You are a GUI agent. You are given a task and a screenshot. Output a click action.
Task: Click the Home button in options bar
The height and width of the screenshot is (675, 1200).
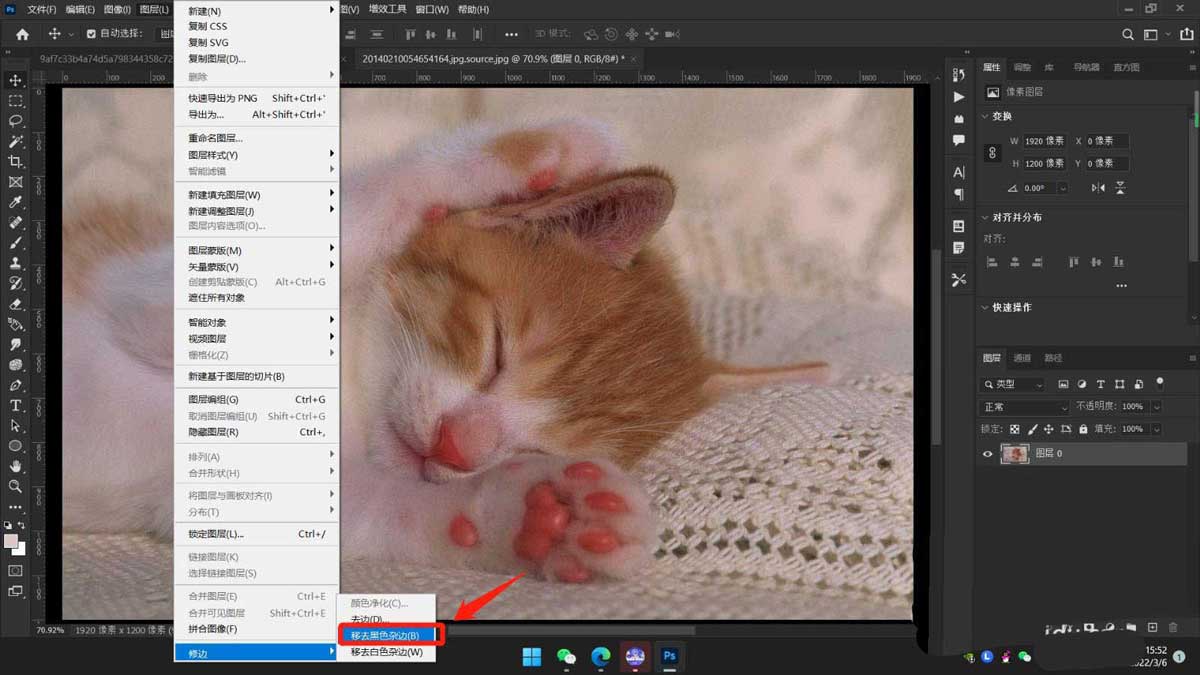tap(22, 34)
